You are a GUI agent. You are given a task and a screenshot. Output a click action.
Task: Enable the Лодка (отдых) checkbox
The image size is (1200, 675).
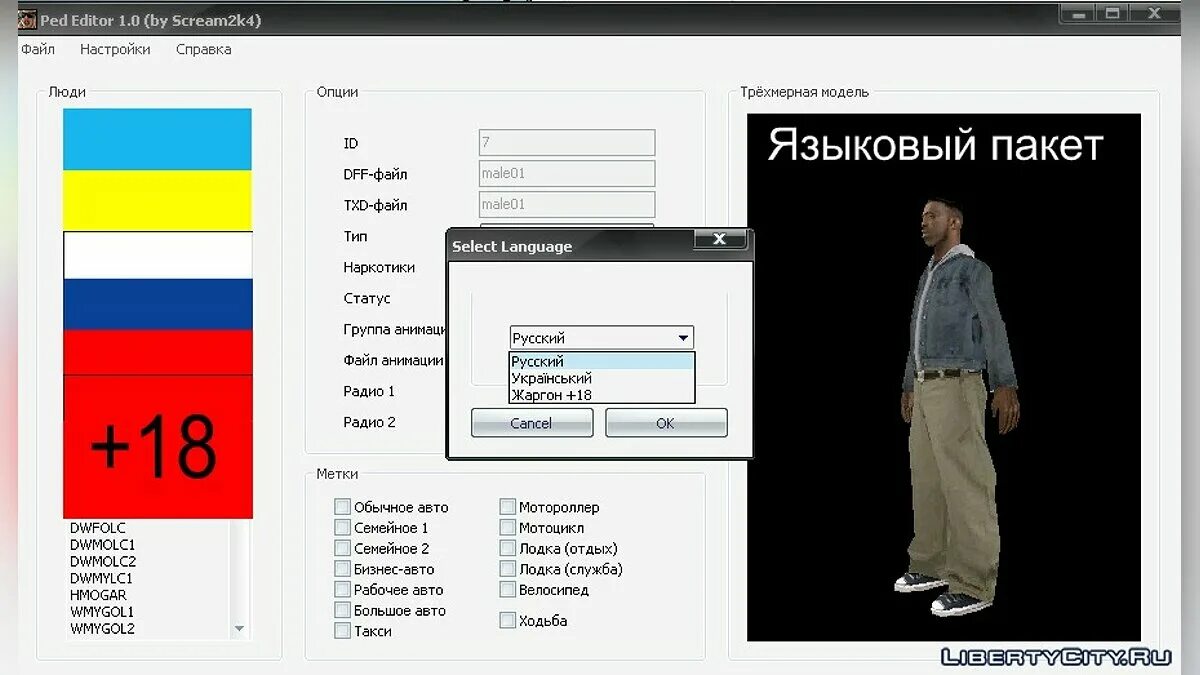pyautogui.click(x=508, y=548)
